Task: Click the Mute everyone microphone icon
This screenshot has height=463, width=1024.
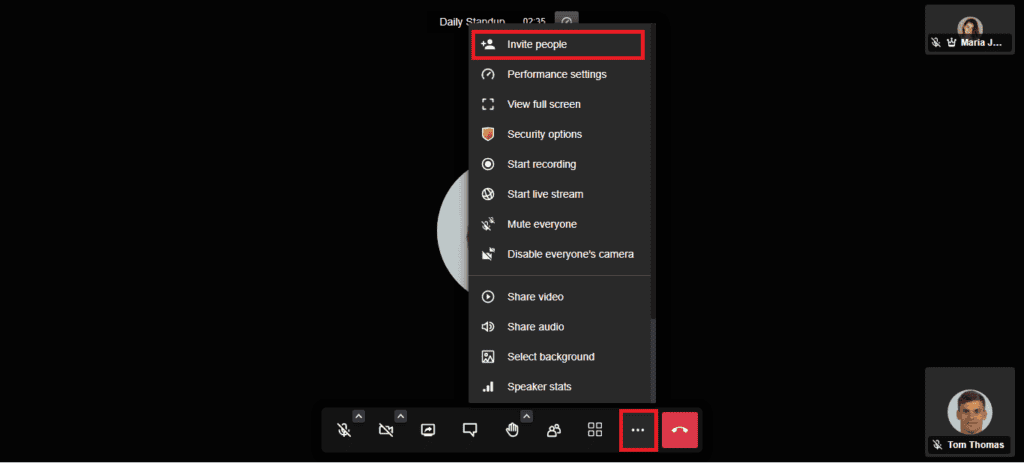Action: pyautogui.click(x=488, y=225)
